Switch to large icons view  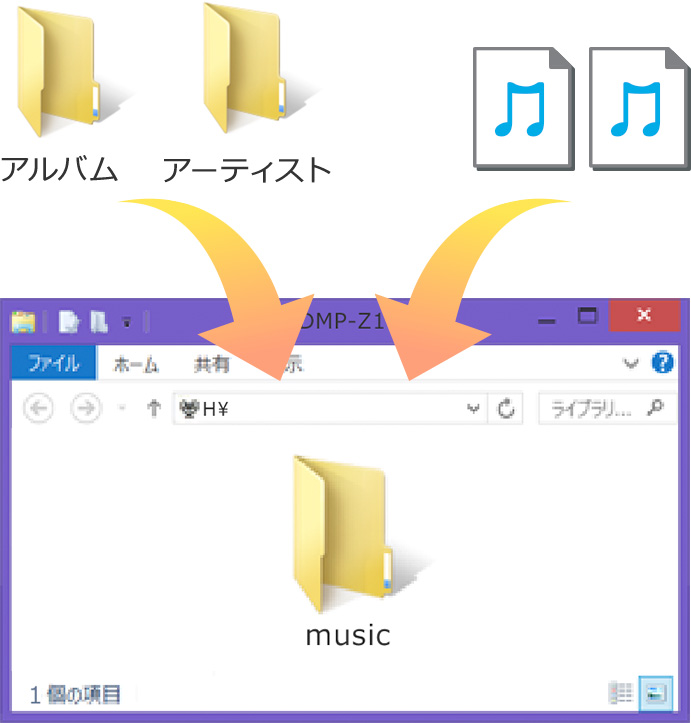[x=656, y=692]
